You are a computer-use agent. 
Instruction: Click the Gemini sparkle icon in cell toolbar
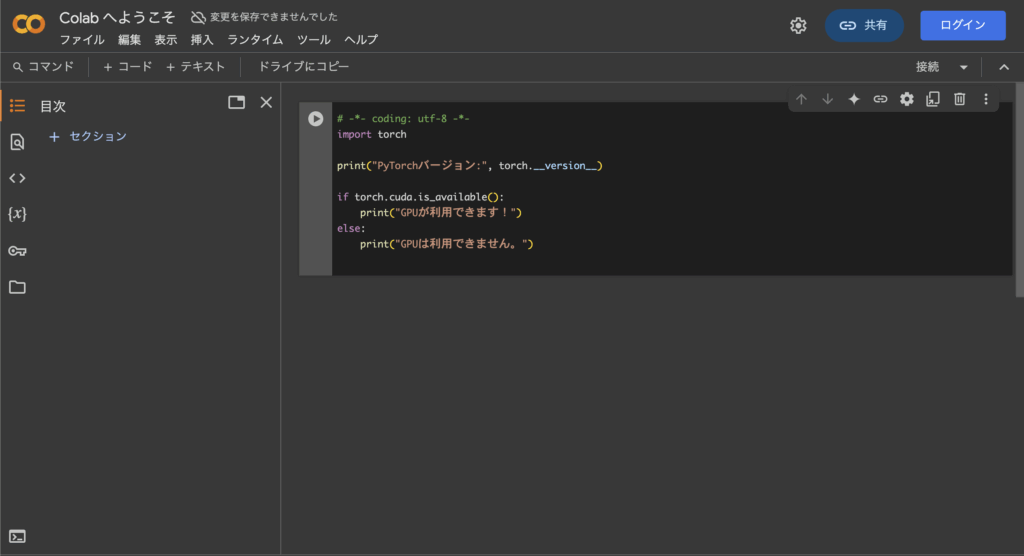coord(854,99)
